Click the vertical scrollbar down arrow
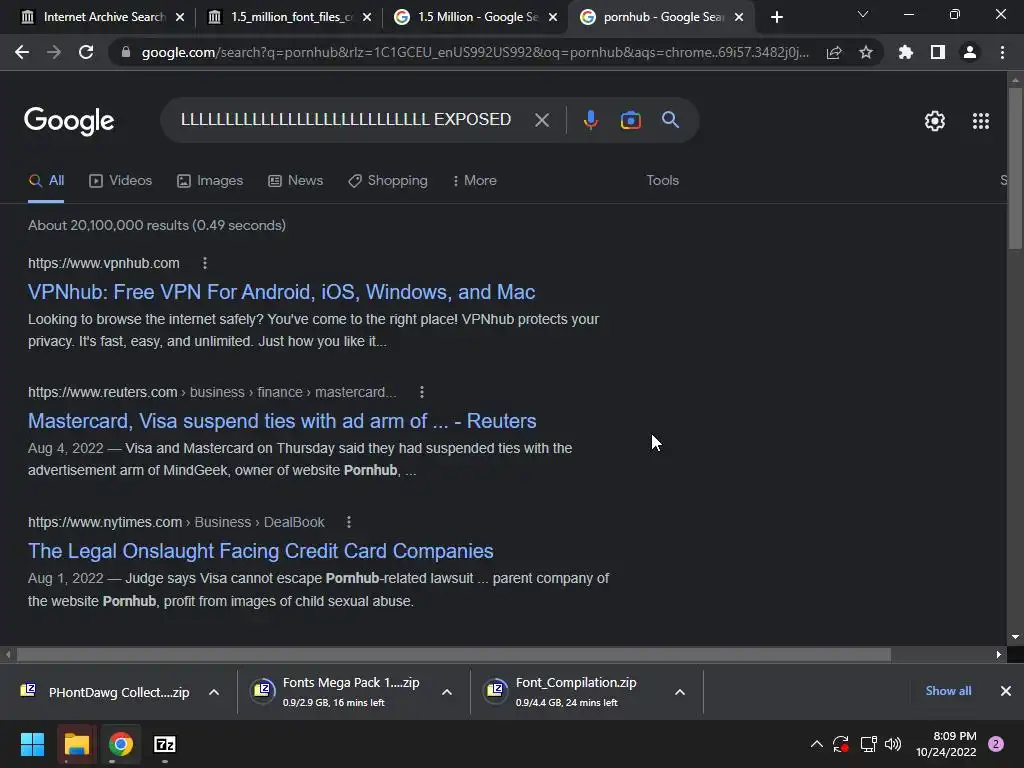The width and height of the screenshot is (1024, 768). pyautogui.click(x=1015, y=637)
